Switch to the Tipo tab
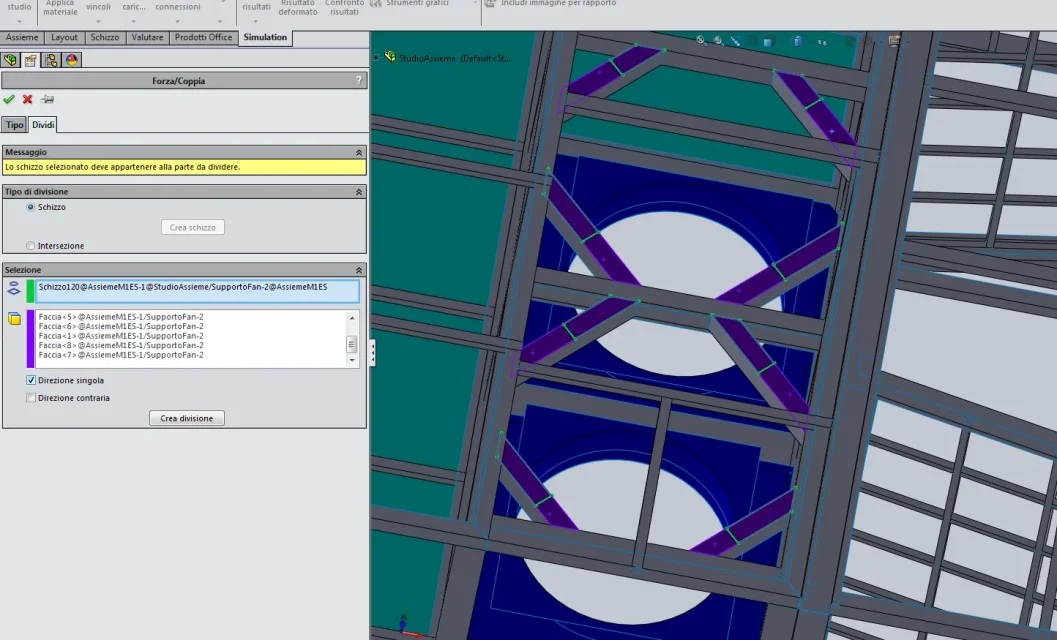Image resolution: width=1057 pixels, height=640 pixels. 14,125
